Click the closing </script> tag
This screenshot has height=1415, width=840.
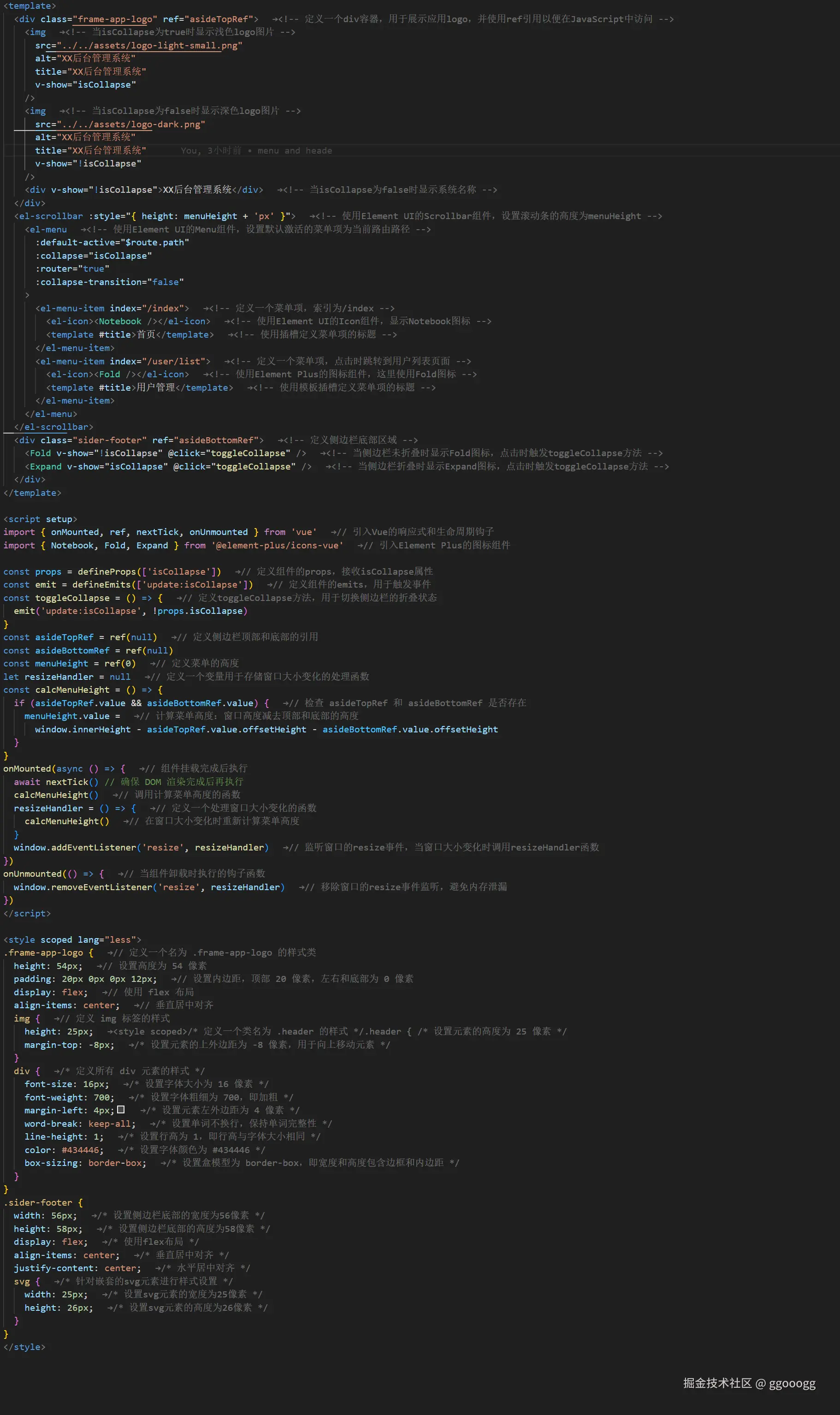click(27, 914)
